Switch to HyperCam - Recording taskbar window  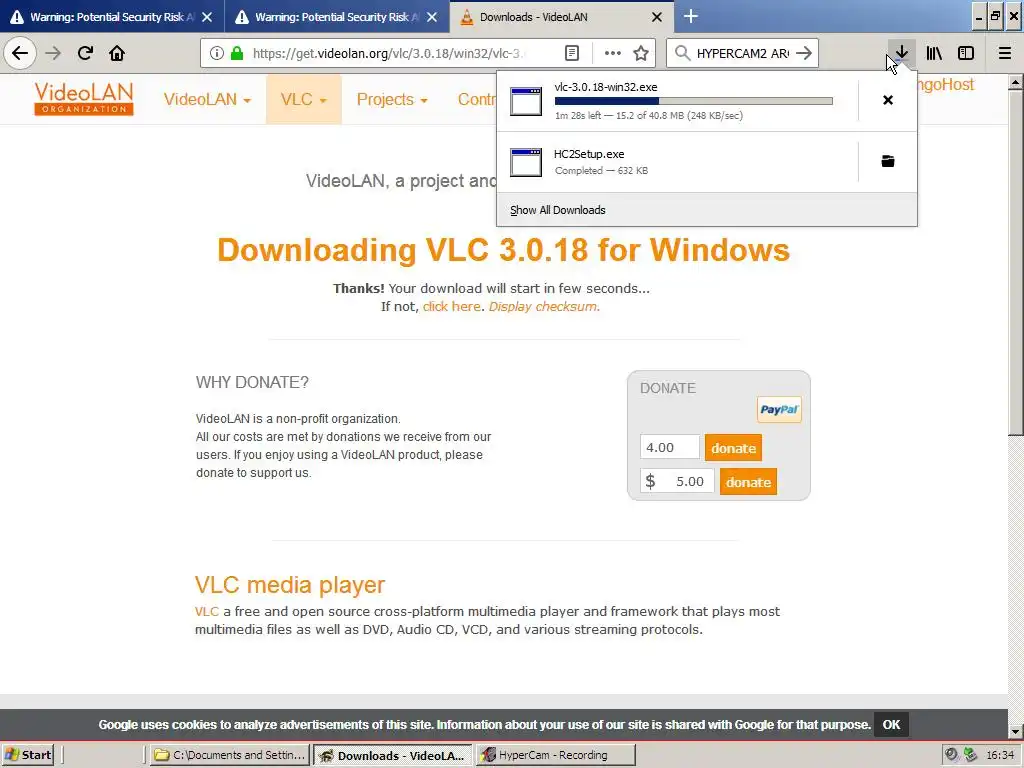[x=555, y=755]
